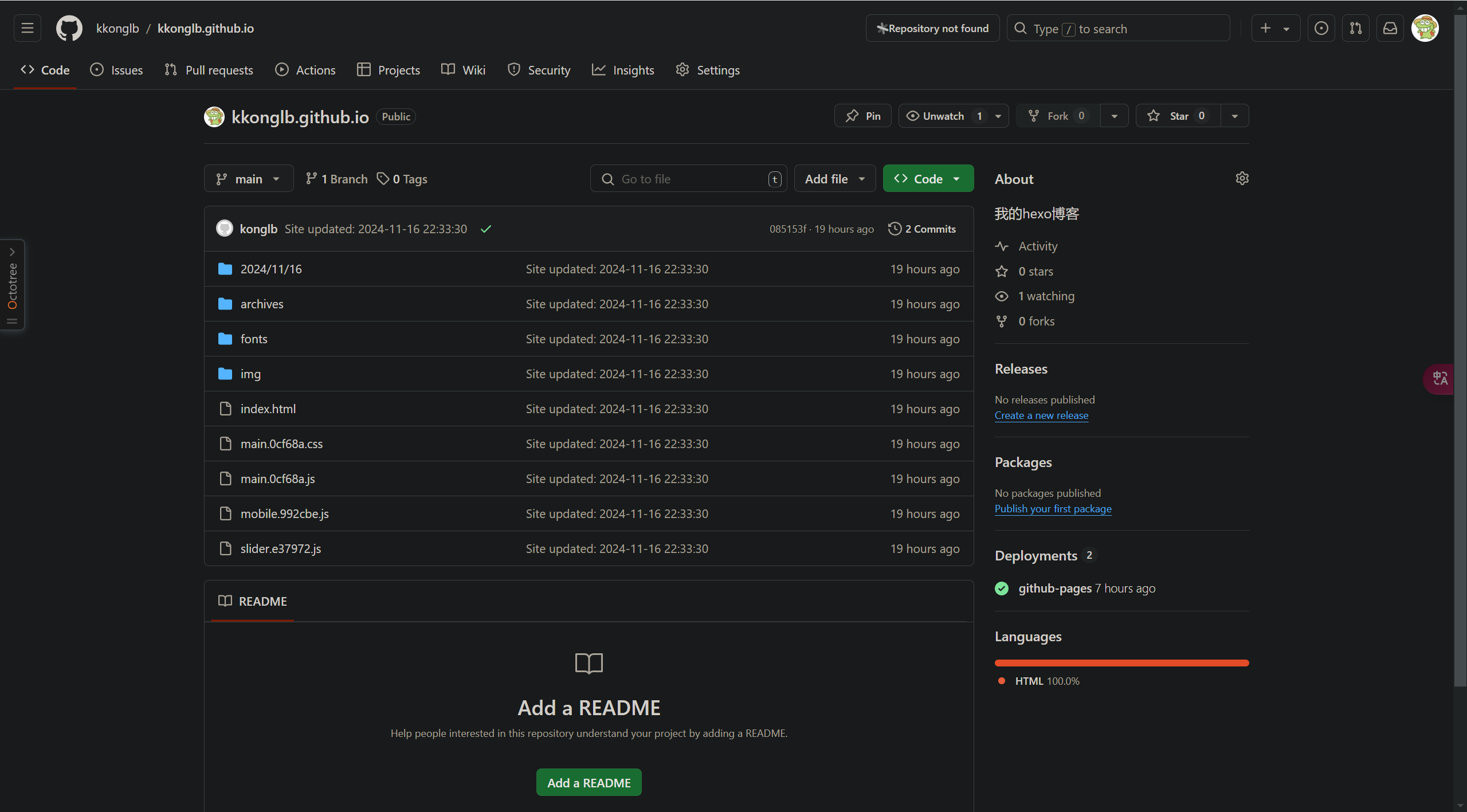This screenshot has height=812, width=1467.
Task: Open the translate floating icon
Action: click(x=1440, y=379)
